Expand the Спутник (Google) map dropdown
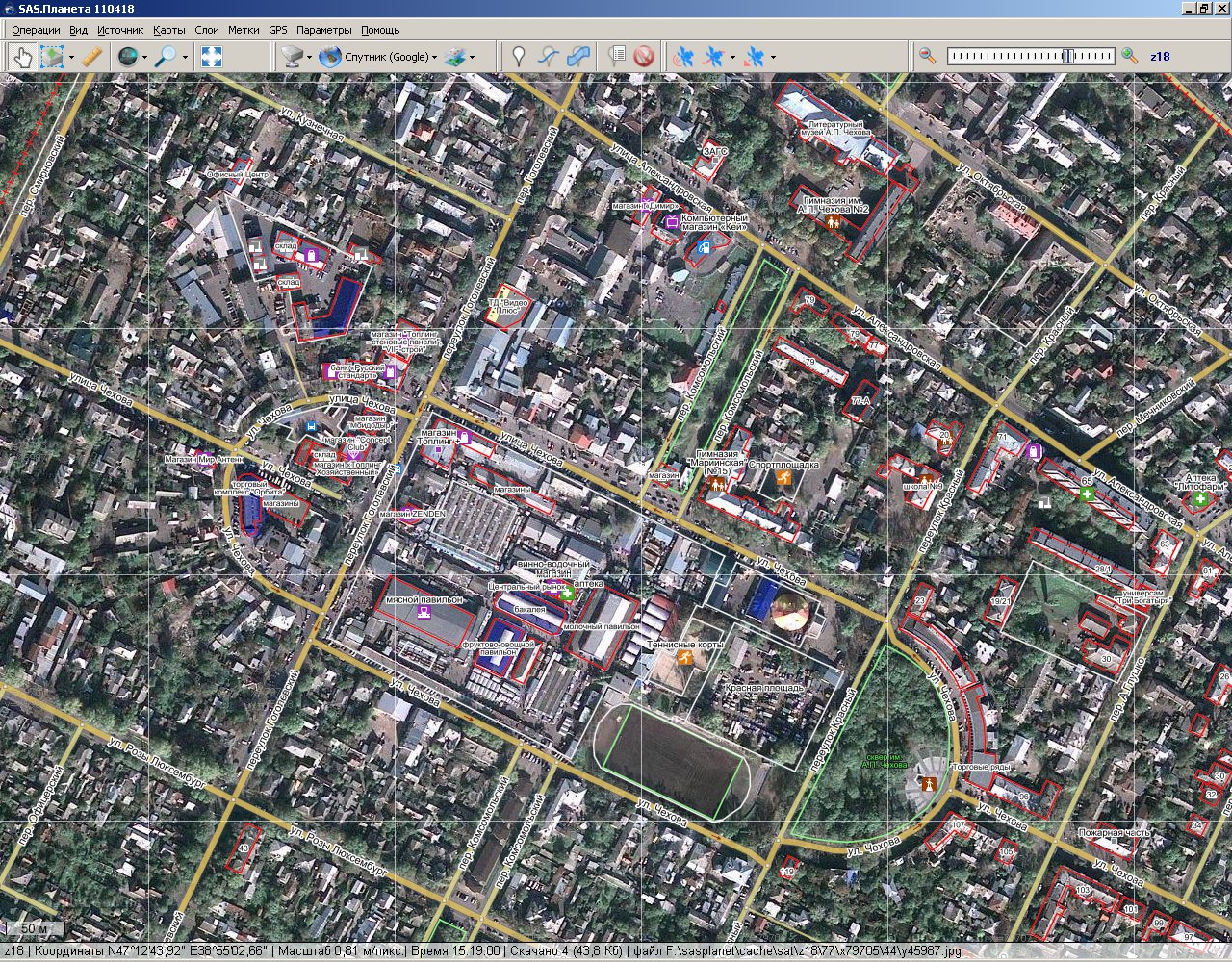This screenshot has width=1232, height=962. [x=434, y=58]
